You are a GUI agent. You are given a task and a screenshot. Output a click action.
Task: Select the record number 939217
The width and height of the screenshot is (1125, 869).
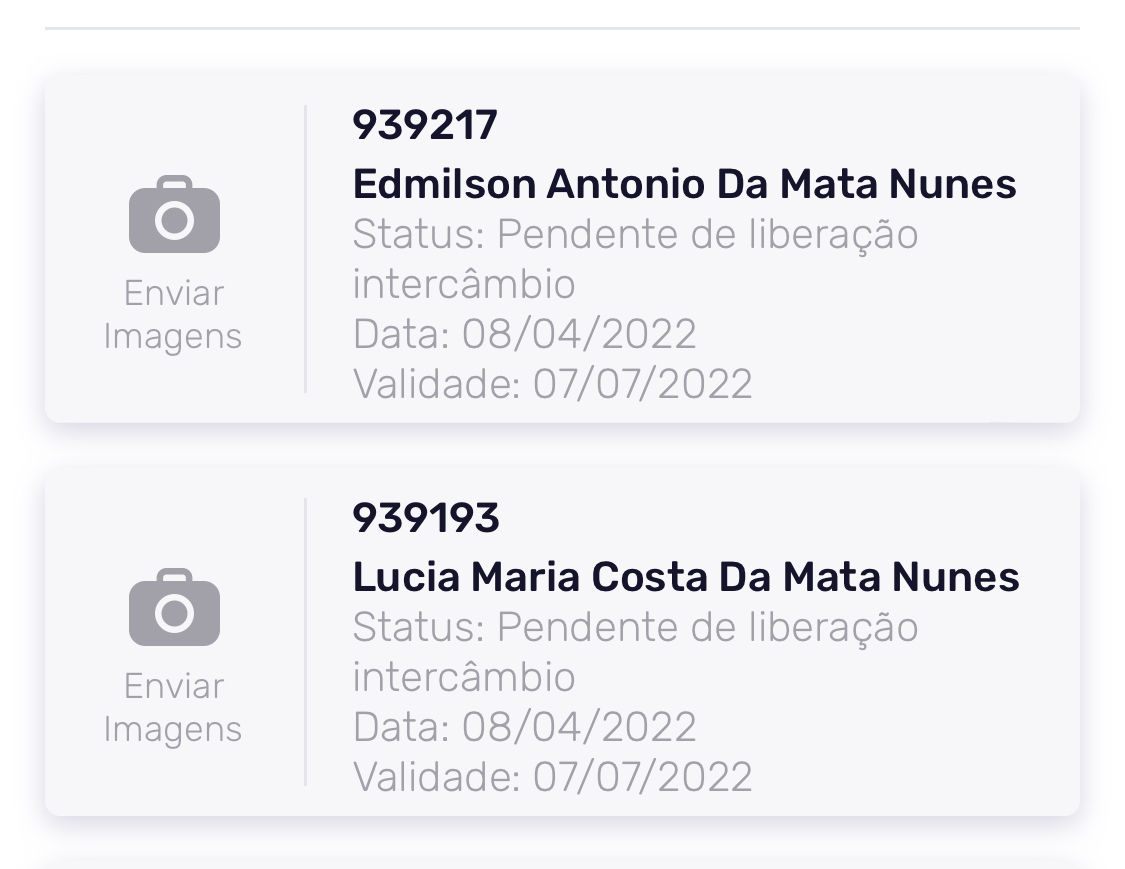pos(425,126)
